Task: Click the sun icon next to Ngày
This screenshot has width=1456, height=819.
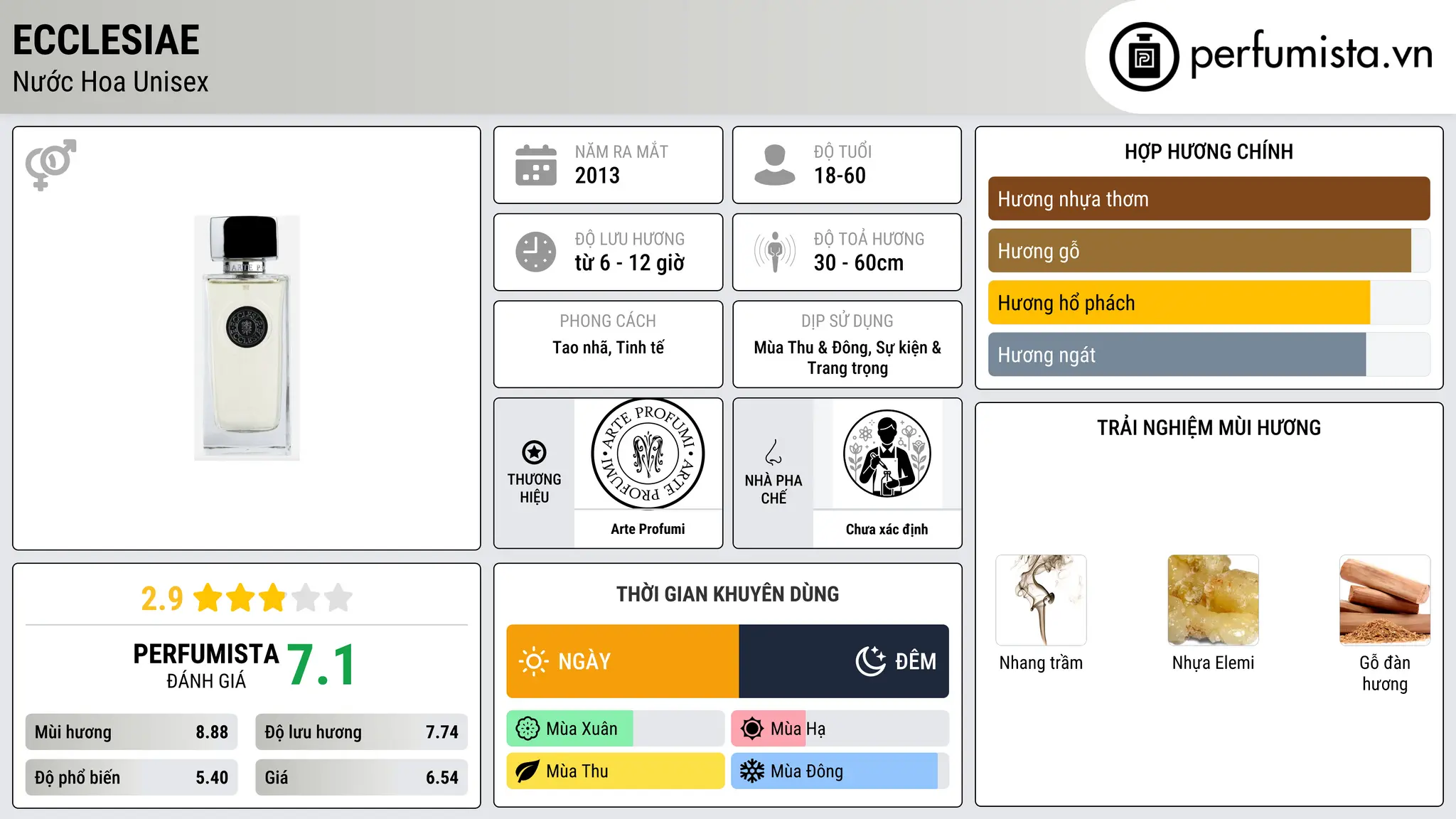Action: tap(534, 661)
